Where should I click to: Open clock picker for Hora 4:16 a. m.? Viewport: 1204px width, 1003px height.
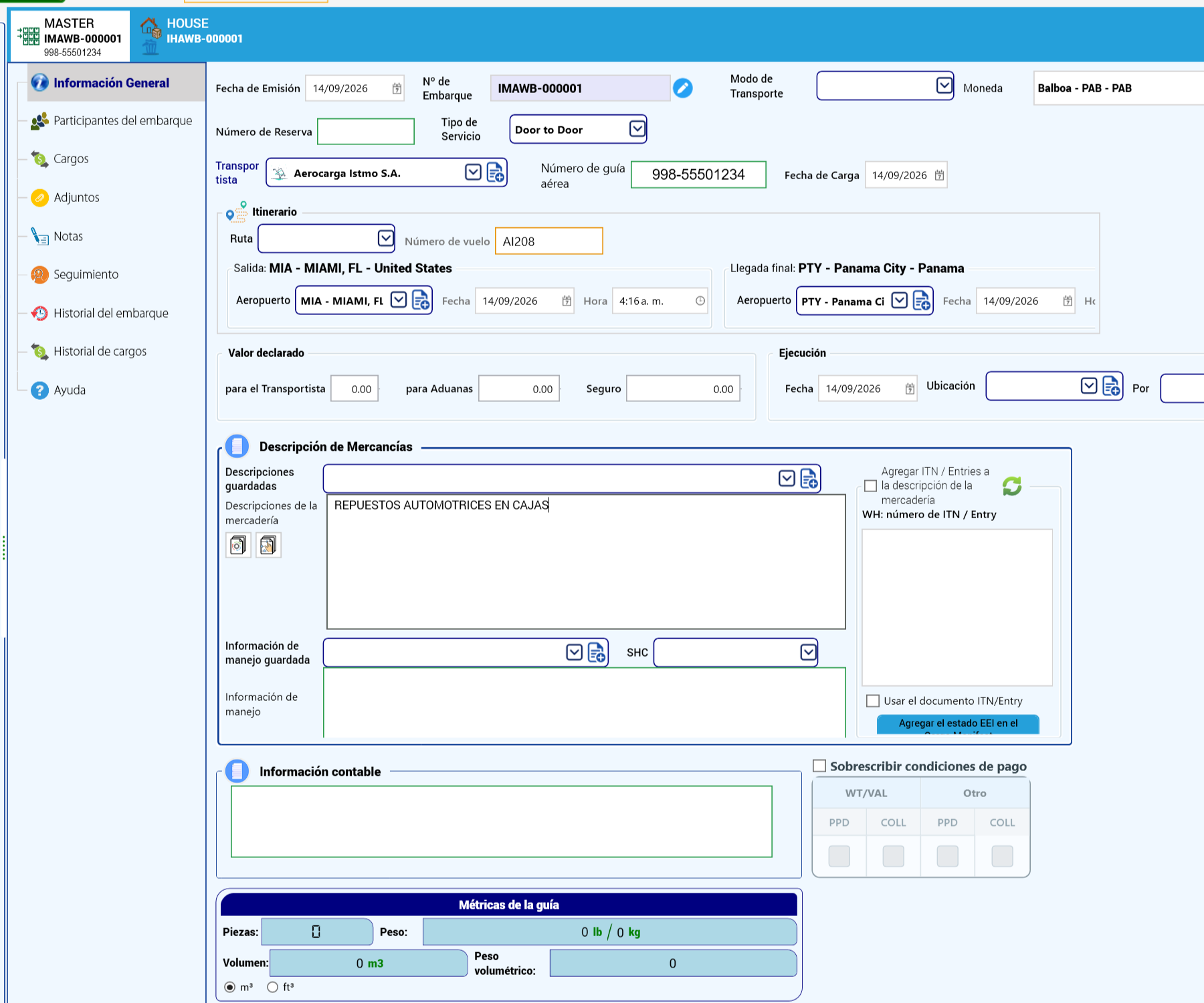point(700,301)
